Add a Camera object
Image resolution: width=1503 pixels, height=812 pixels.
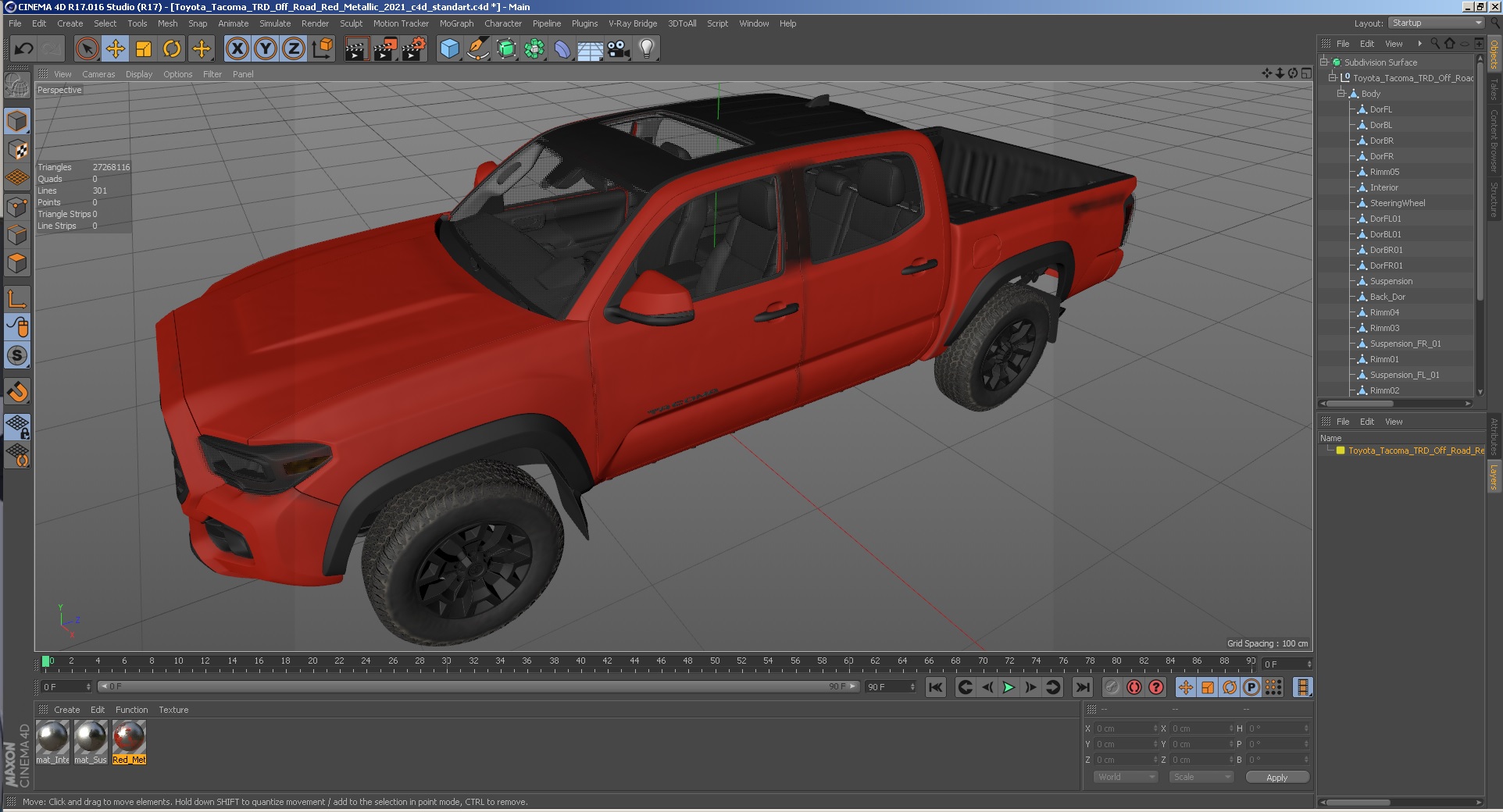click(x=619, y=49)
